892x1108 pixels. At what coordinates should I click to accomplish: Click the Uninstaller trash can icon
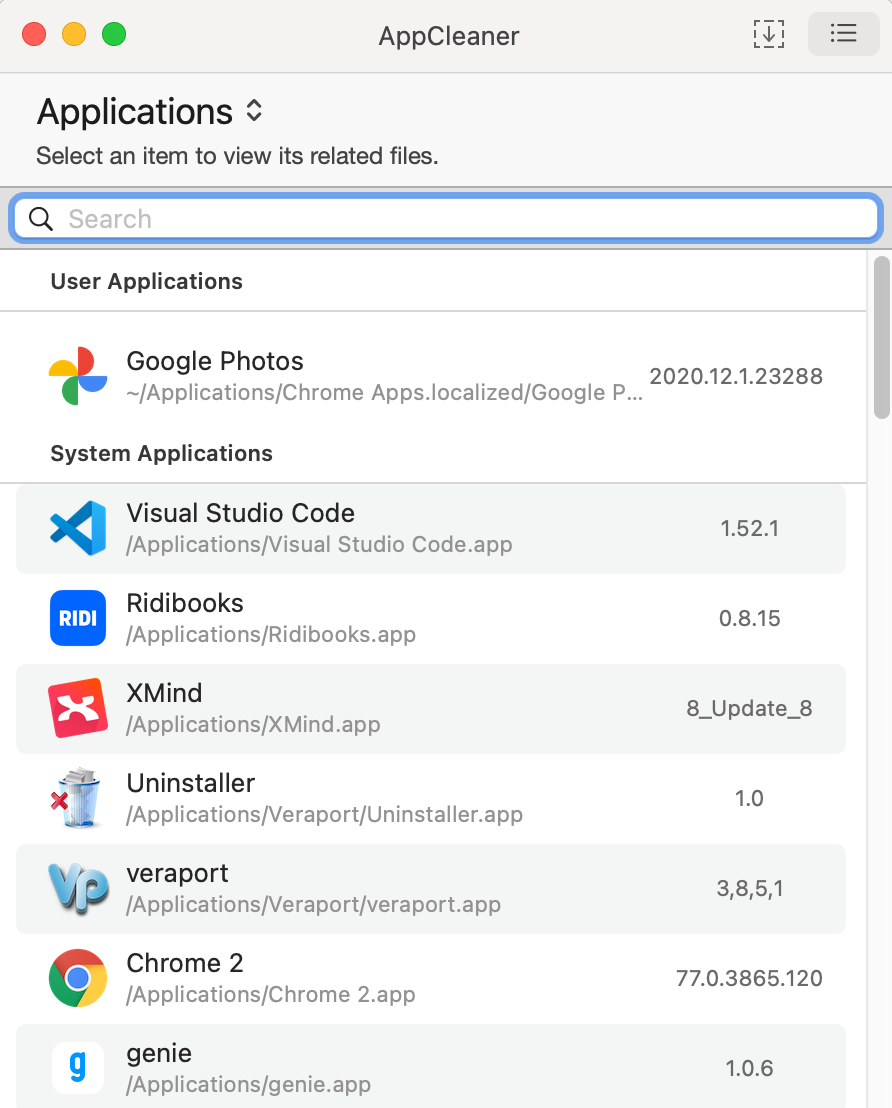point(76,798)
